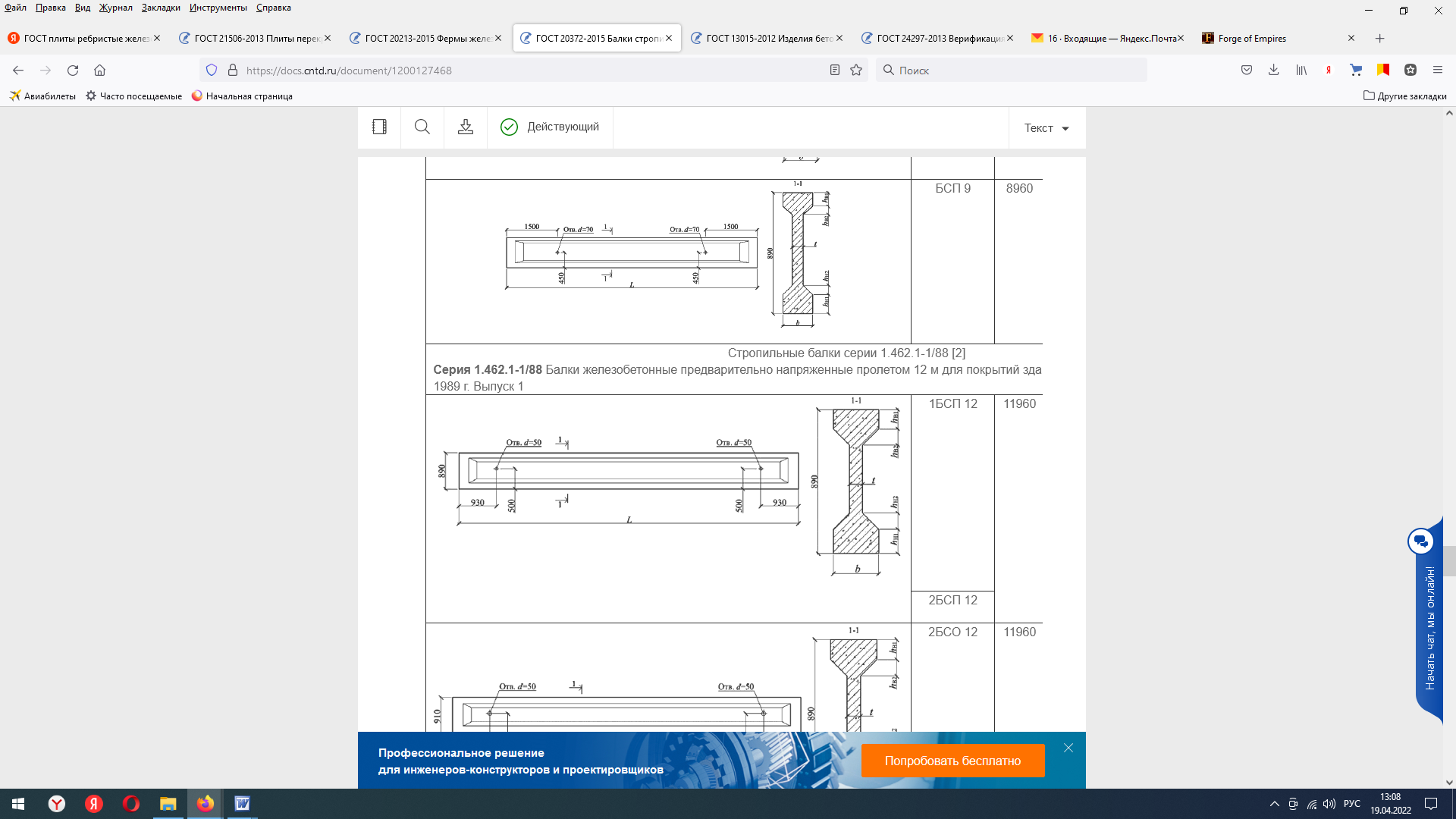Open Другие закладки folder
Image resolution: width=1456 pixels, height=819 pixels.
(x=1404, y=96)
